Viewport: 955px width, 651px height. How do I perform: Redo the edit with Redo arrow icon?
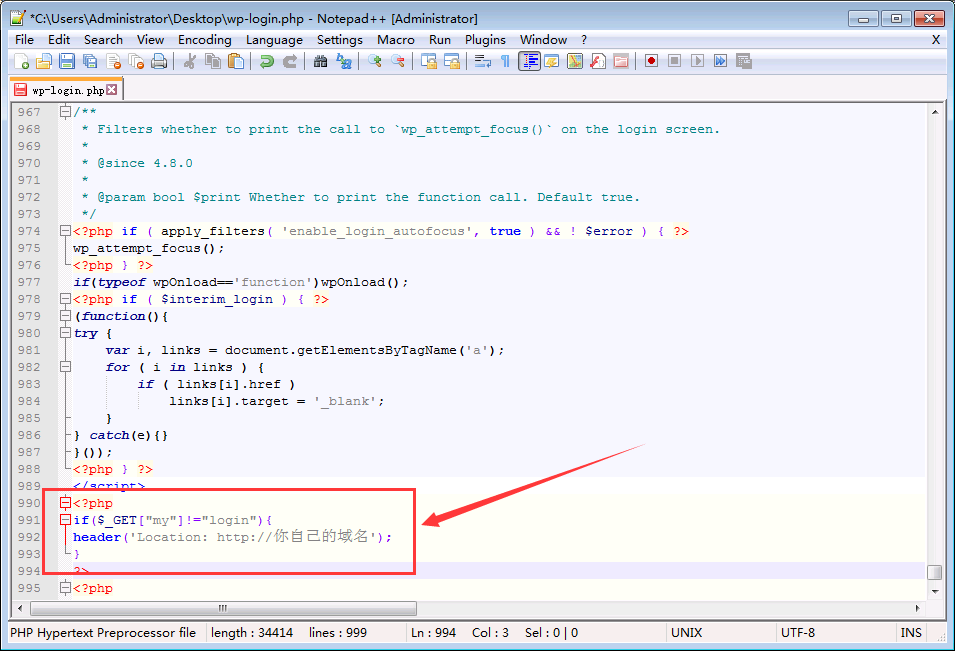[290, 62]
